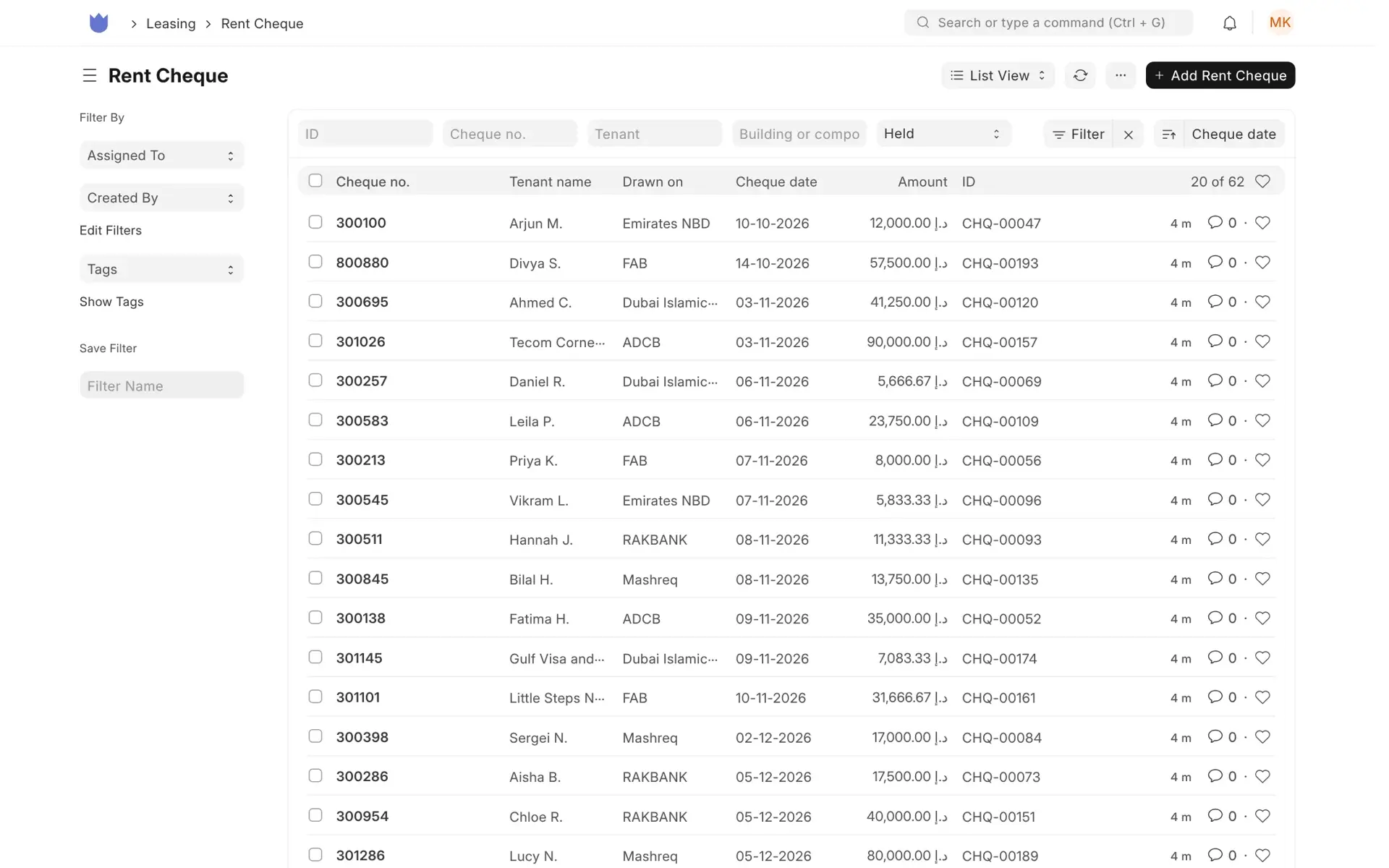Open Cheque date sort field selector
Viewport: 1389px width, 868px height.
point(1233,135)
